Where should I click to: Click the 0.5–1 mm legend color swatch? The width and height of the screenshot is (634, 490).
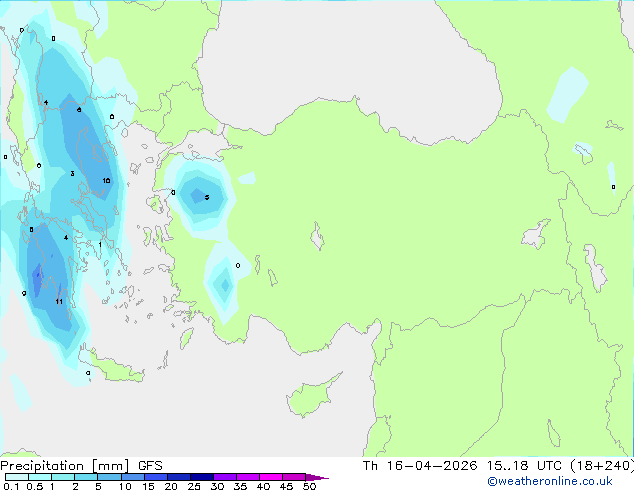click(40, 477)
